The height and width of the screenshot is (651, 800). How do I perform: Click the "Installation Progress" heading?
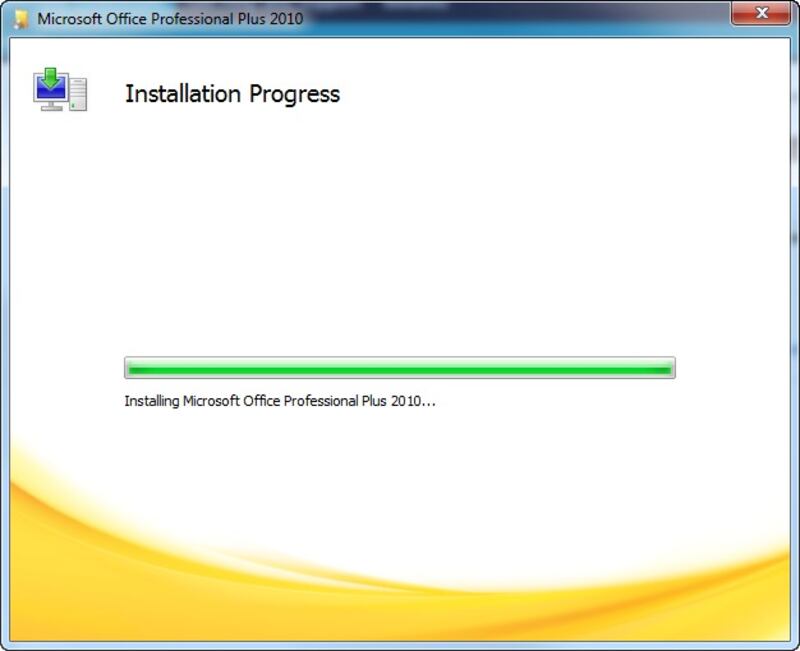(232, 94)
